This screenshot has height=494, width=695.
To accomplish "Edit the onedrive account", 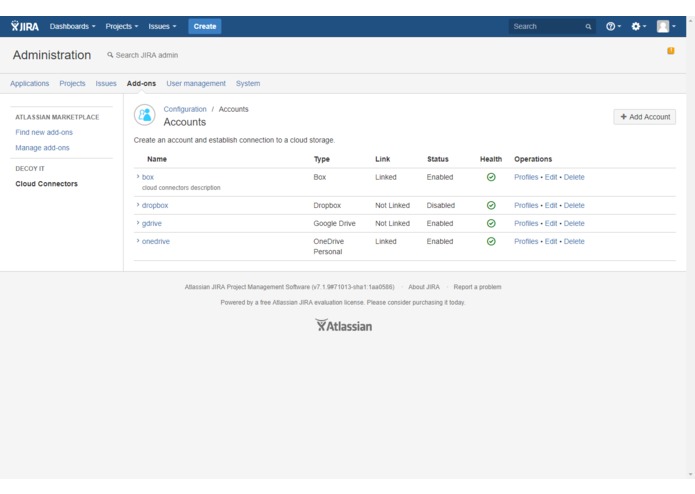I will [x=551, y=241].
